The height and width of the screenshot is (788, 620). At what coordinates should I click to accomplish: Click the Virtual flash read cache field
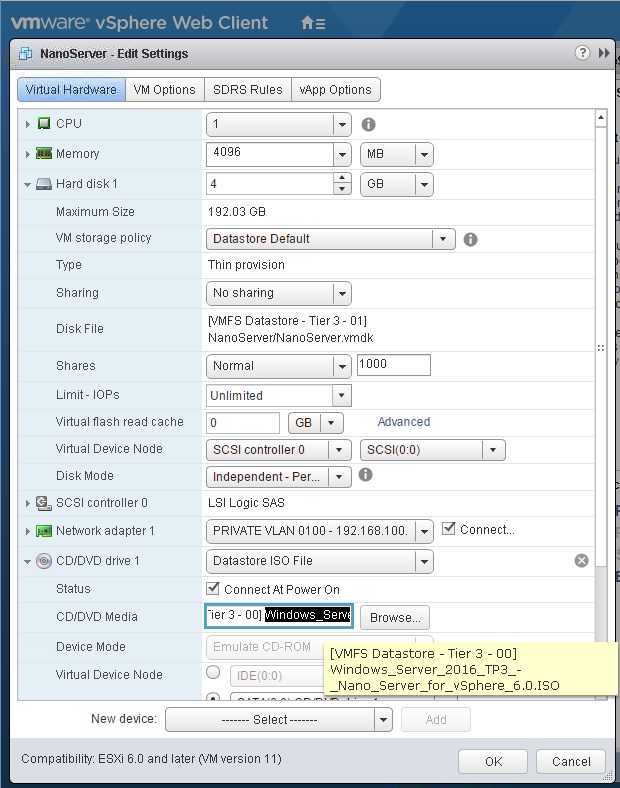[x=243, y=423]
